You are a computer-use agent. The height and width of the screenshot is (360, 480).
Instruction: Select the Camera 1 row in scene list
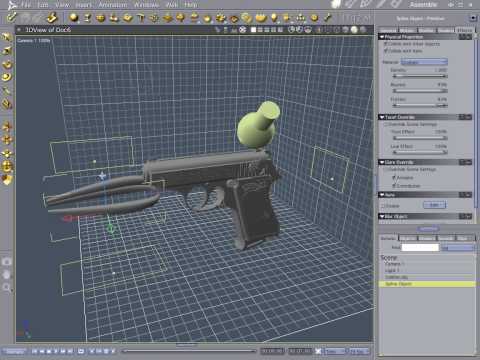(427, 264)
